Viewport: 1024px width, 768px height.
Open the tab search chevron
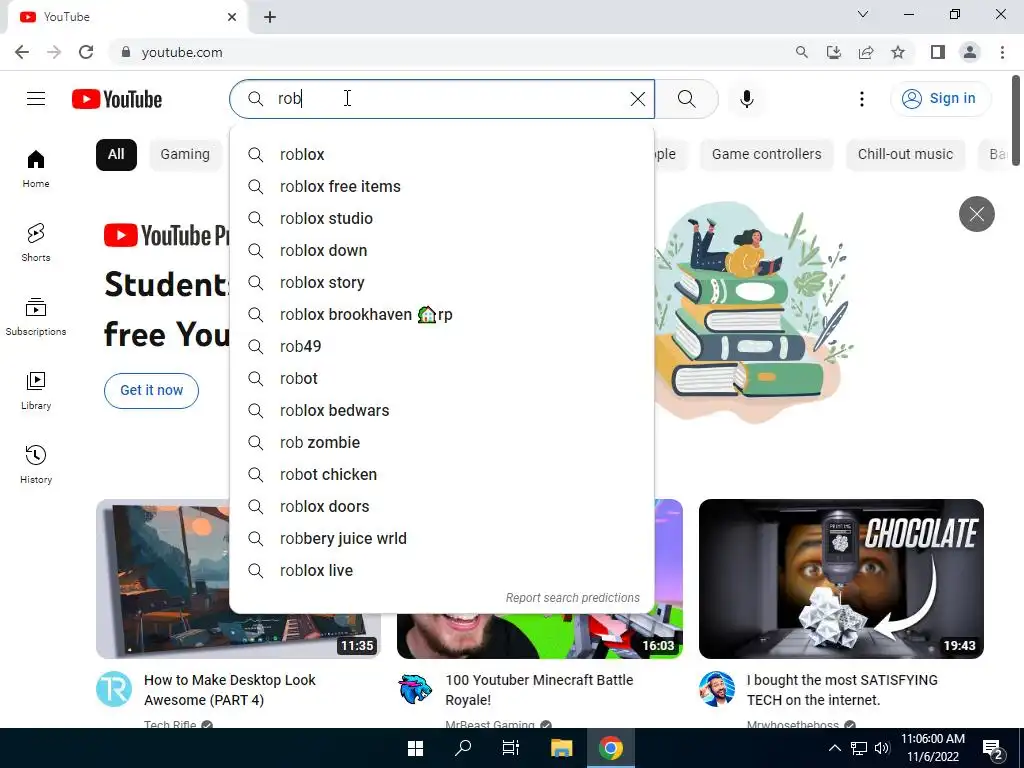(863, 14)
